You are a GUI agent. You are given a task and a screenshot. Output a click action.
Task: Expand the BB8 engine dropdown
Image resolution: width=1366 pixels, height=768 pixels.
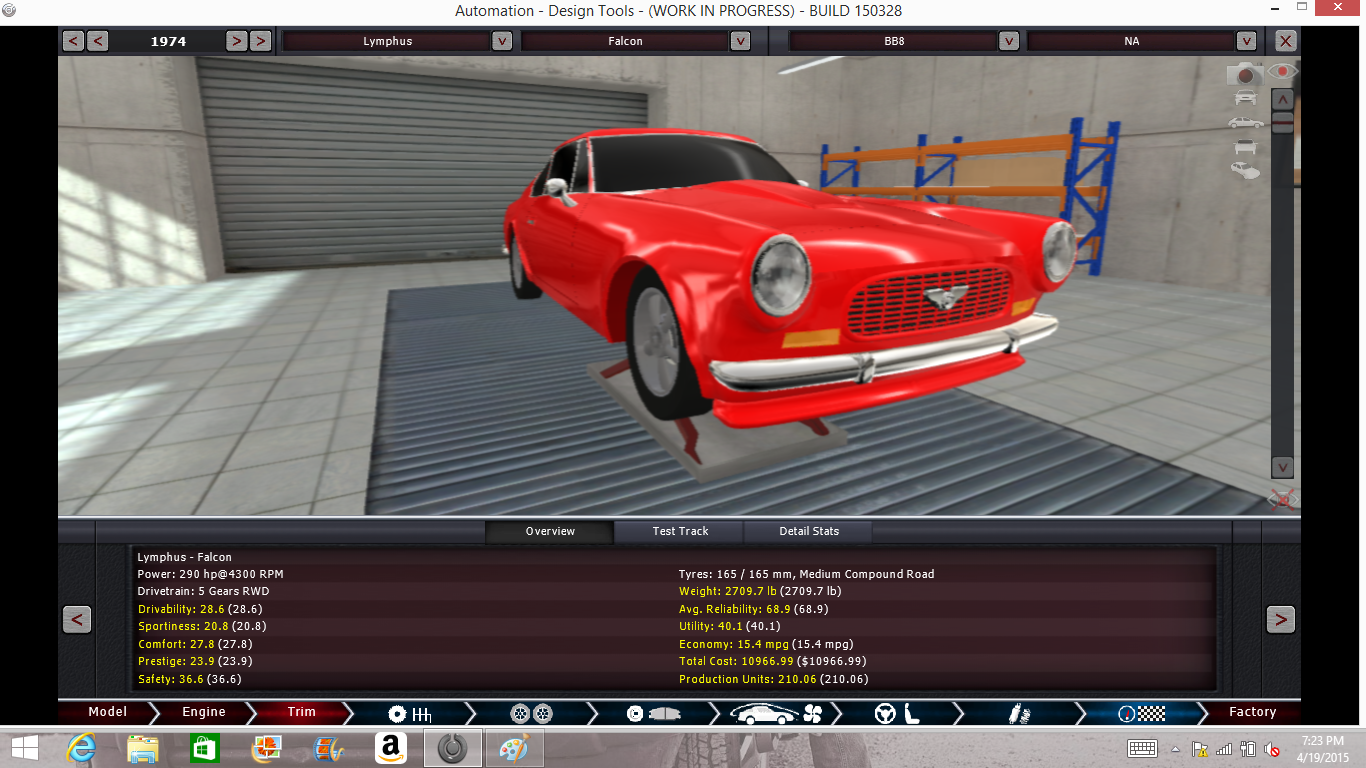[x=1009, y=41]
